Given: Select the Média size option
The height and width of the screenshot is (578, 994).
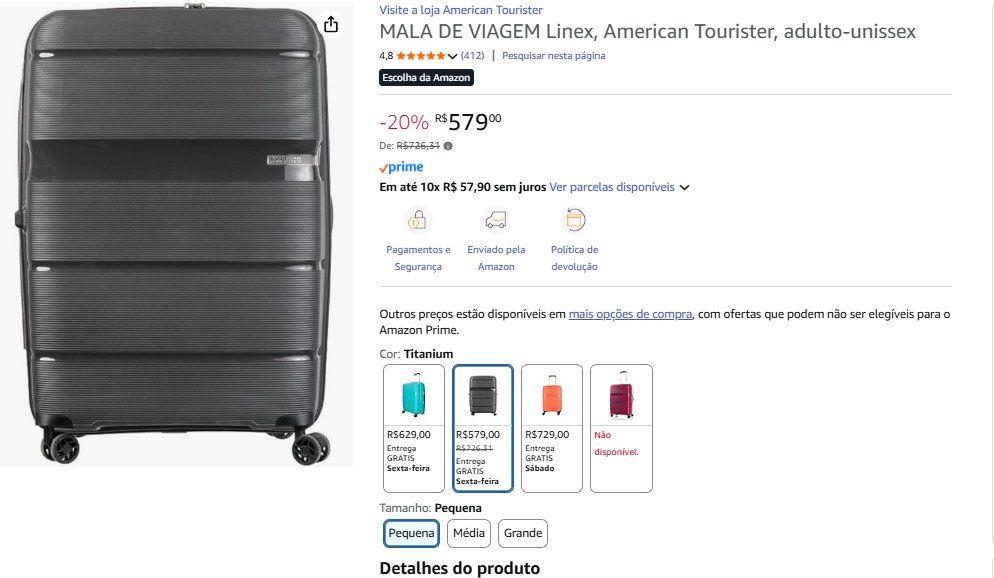Looking at the screenshot, I should (468, 533).
